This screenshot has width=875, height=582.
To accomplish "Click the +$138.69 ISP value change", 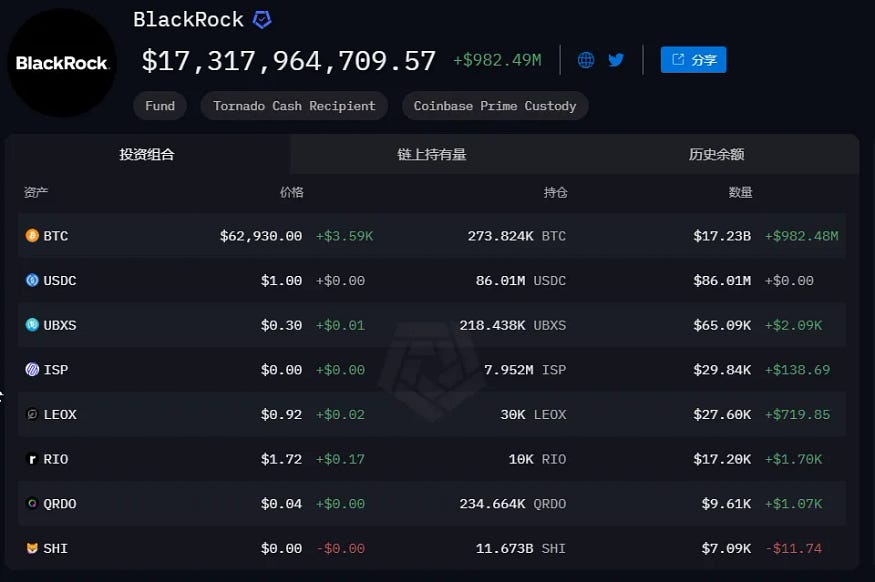I will coord(797,370).
